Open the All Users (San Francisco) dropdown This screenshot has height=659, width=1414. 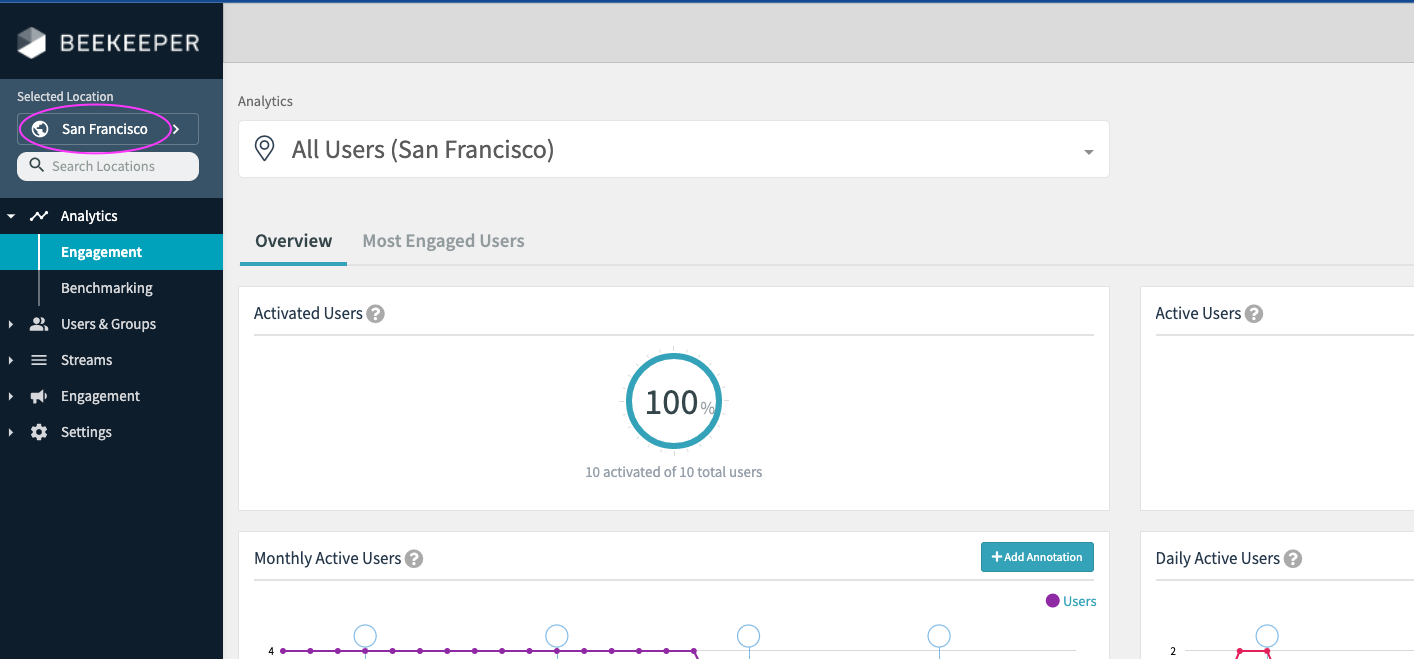673,150
